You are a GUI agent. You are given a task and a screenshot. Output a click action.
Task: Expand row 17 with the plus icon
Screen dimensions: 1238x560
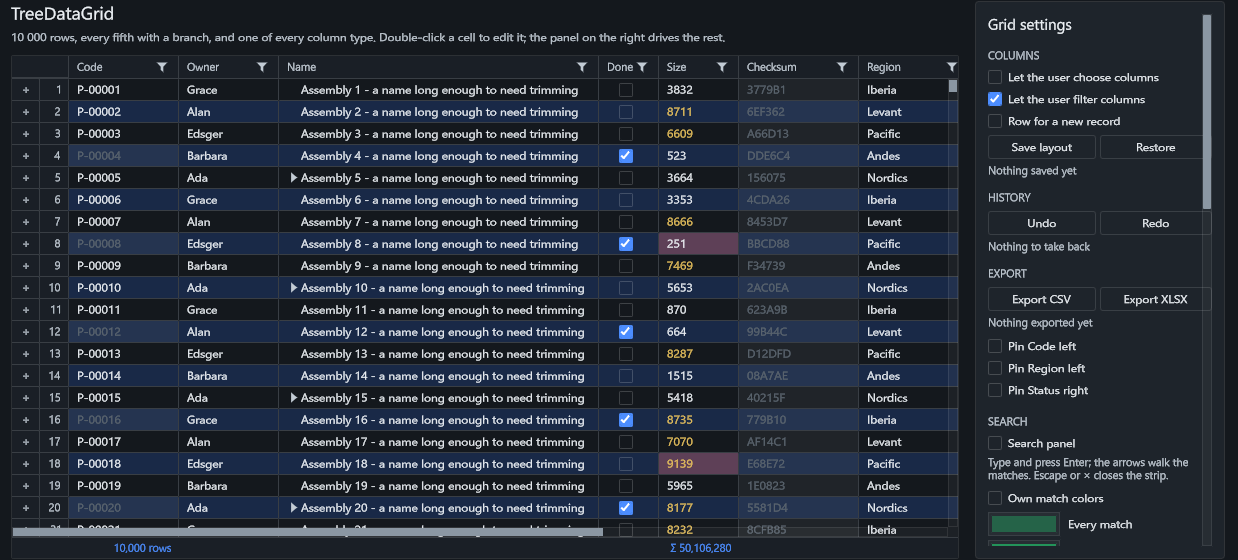click(26, 442)
